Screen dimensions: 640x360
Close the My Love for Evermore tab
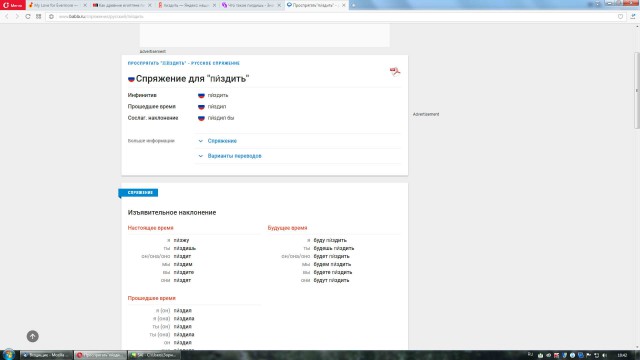coord(85,5)
